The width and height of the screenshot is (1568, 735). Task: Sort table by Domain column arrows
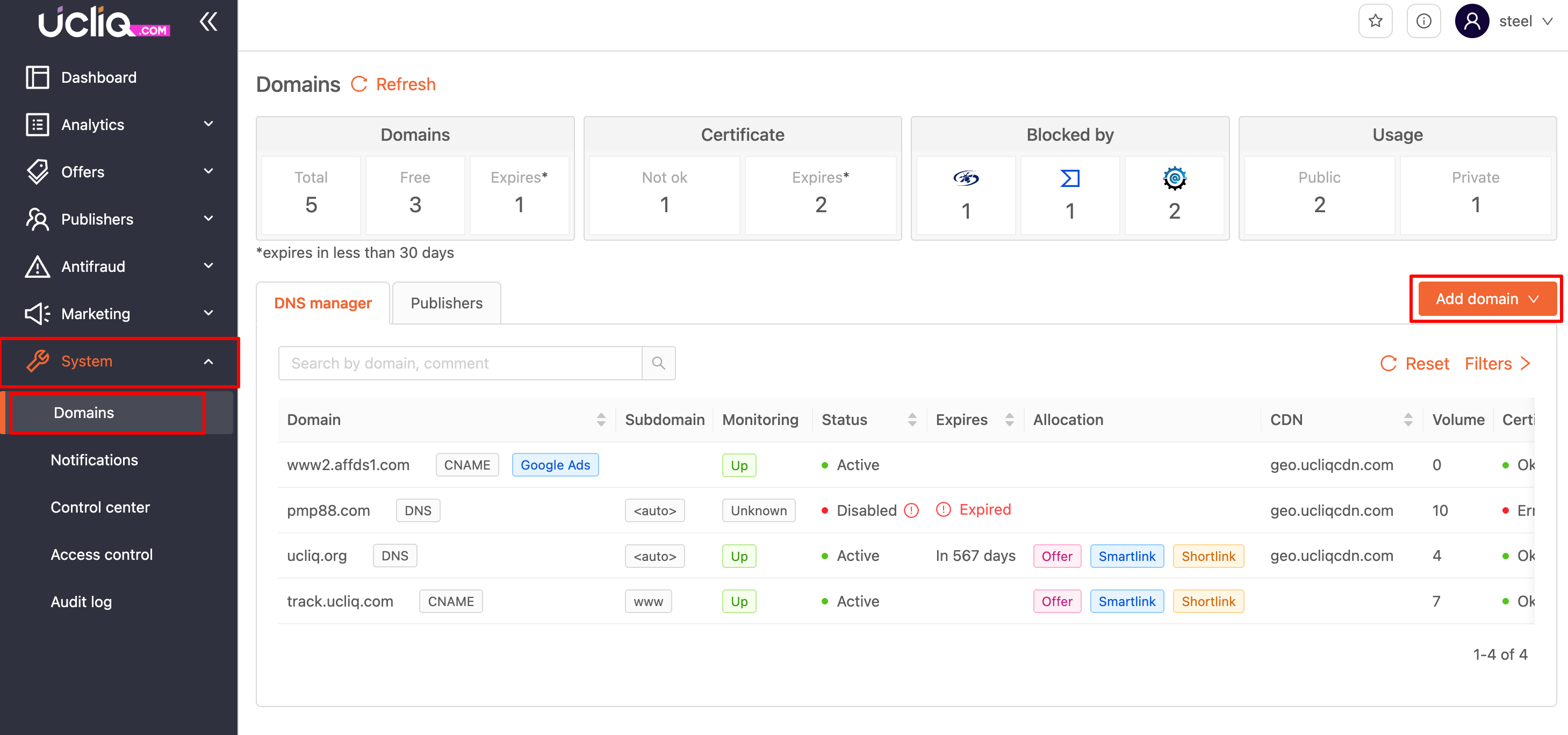click(x=601, y=420)
